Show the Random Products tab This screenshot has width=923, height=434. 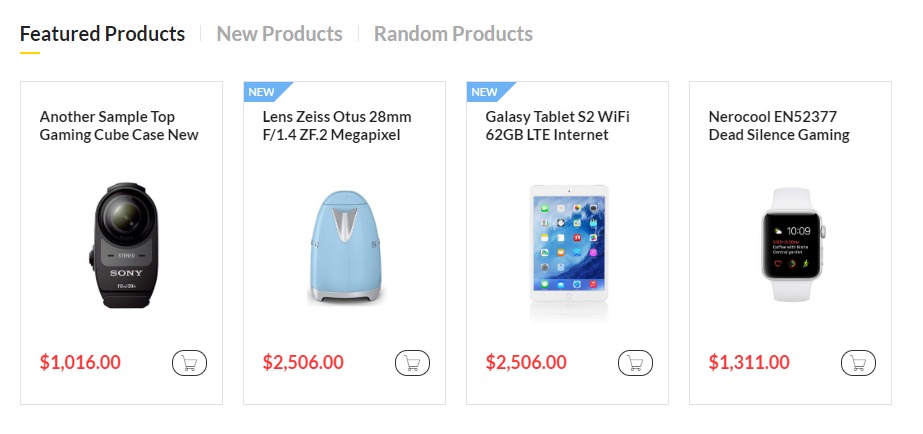click(x=453, y=34)
